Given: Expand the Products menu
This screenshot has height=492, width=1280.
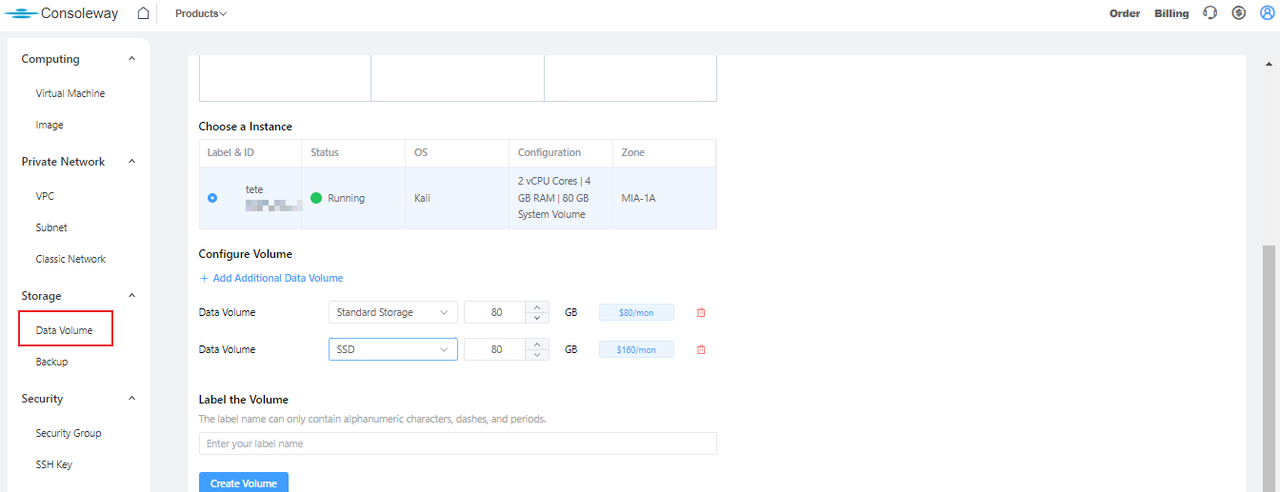Looking at the screenshot, I should tap(200, 14).
